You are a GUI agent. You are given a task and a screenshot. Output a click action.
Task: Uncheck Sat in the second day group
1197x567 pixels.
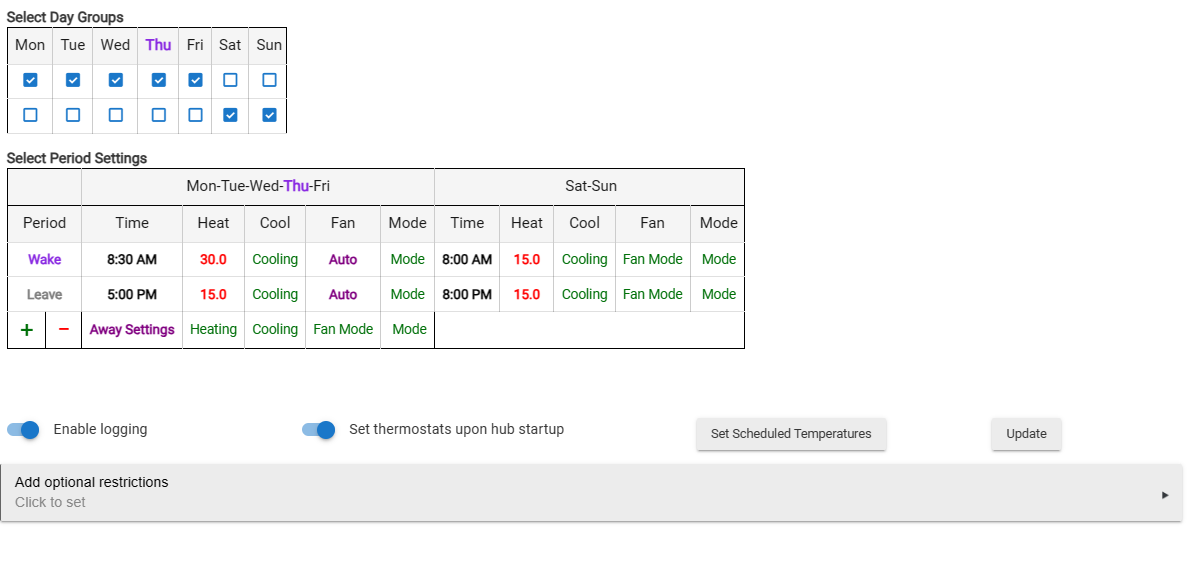(230, 115)
